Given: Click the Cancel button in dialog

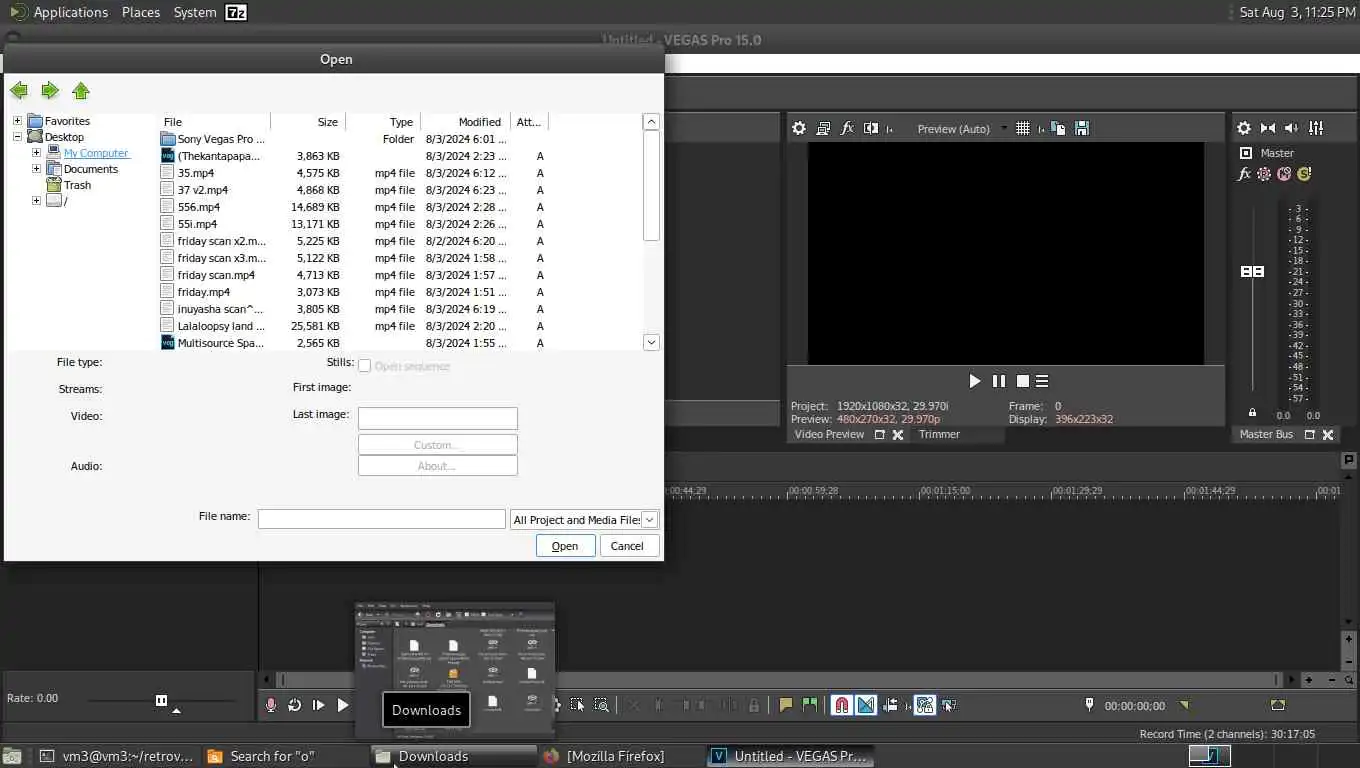Looking at the screenshot, I should [x=627, y=546].
